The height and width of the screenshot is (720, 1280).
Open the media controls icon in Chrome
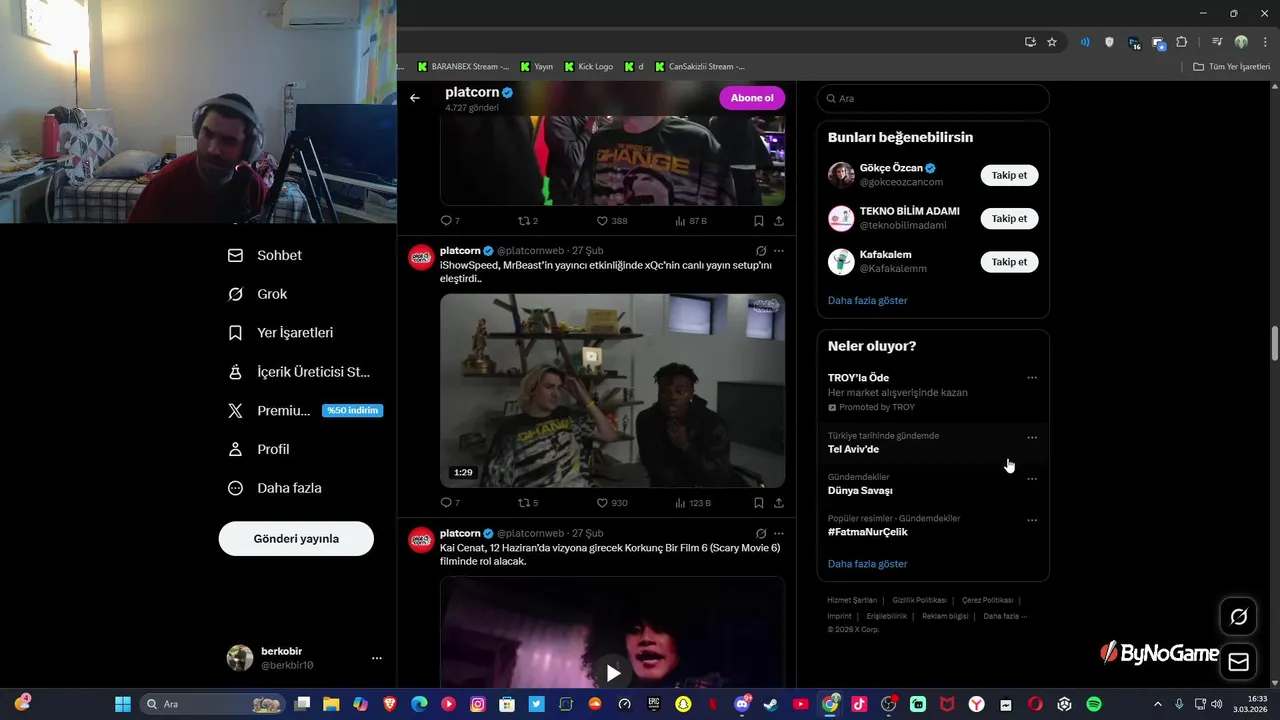1217,42
